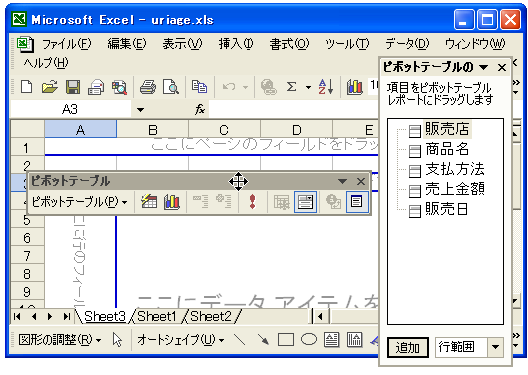The height and width of the screenshot is (375, 528).
Task: Open the 表示(V) menu
Action: pos(183,44)
